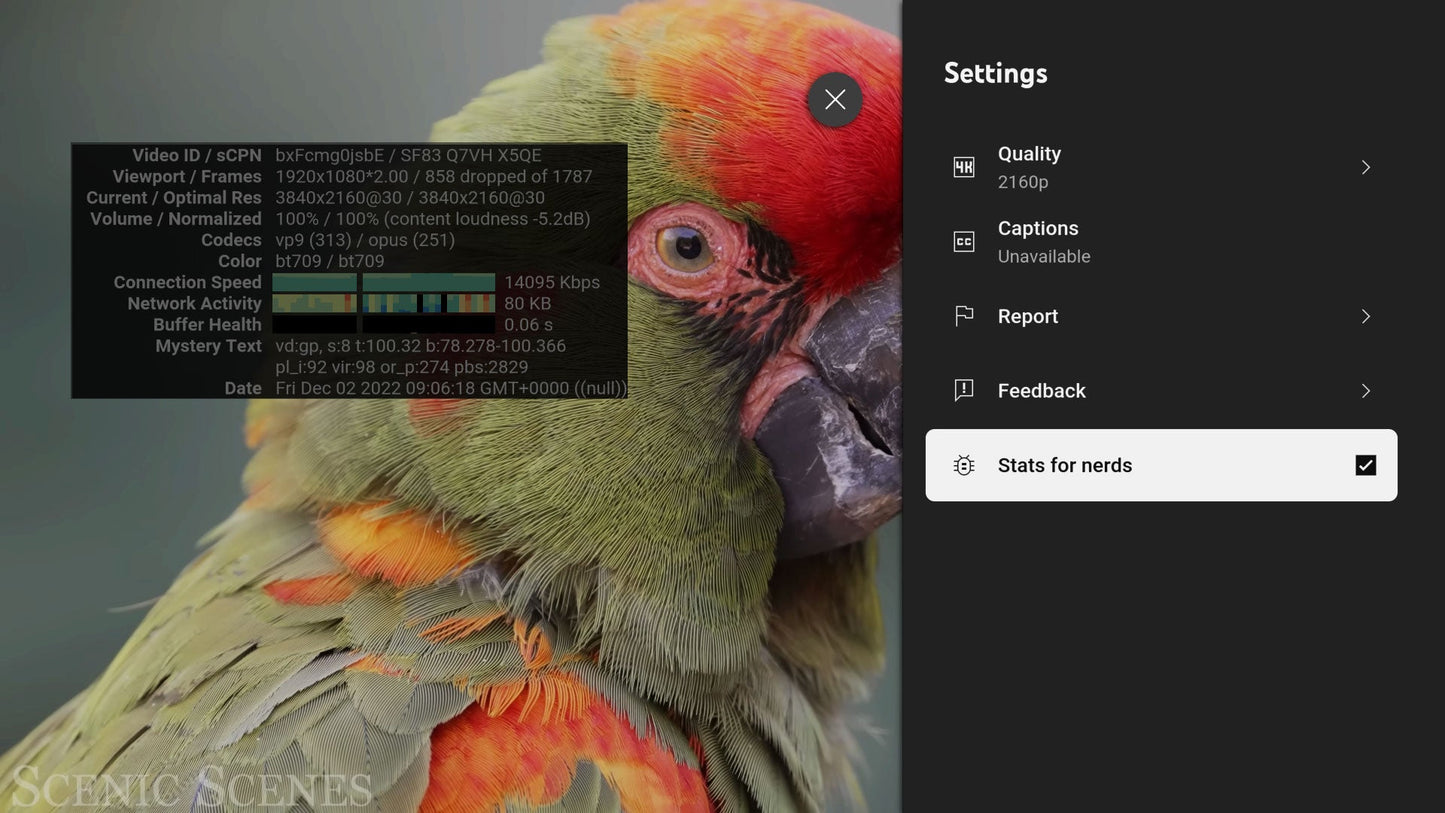Open the Quality menu item
Image resolution: width=1445 pixels, height=813 pixels.
pos(1161,167)
